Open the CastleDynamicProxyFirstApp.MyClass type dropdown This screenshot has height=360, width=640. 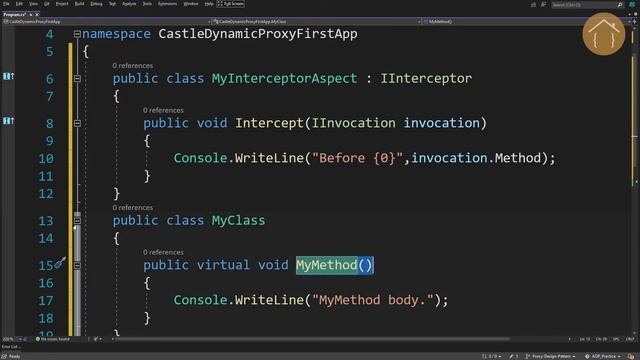point(317,21)
